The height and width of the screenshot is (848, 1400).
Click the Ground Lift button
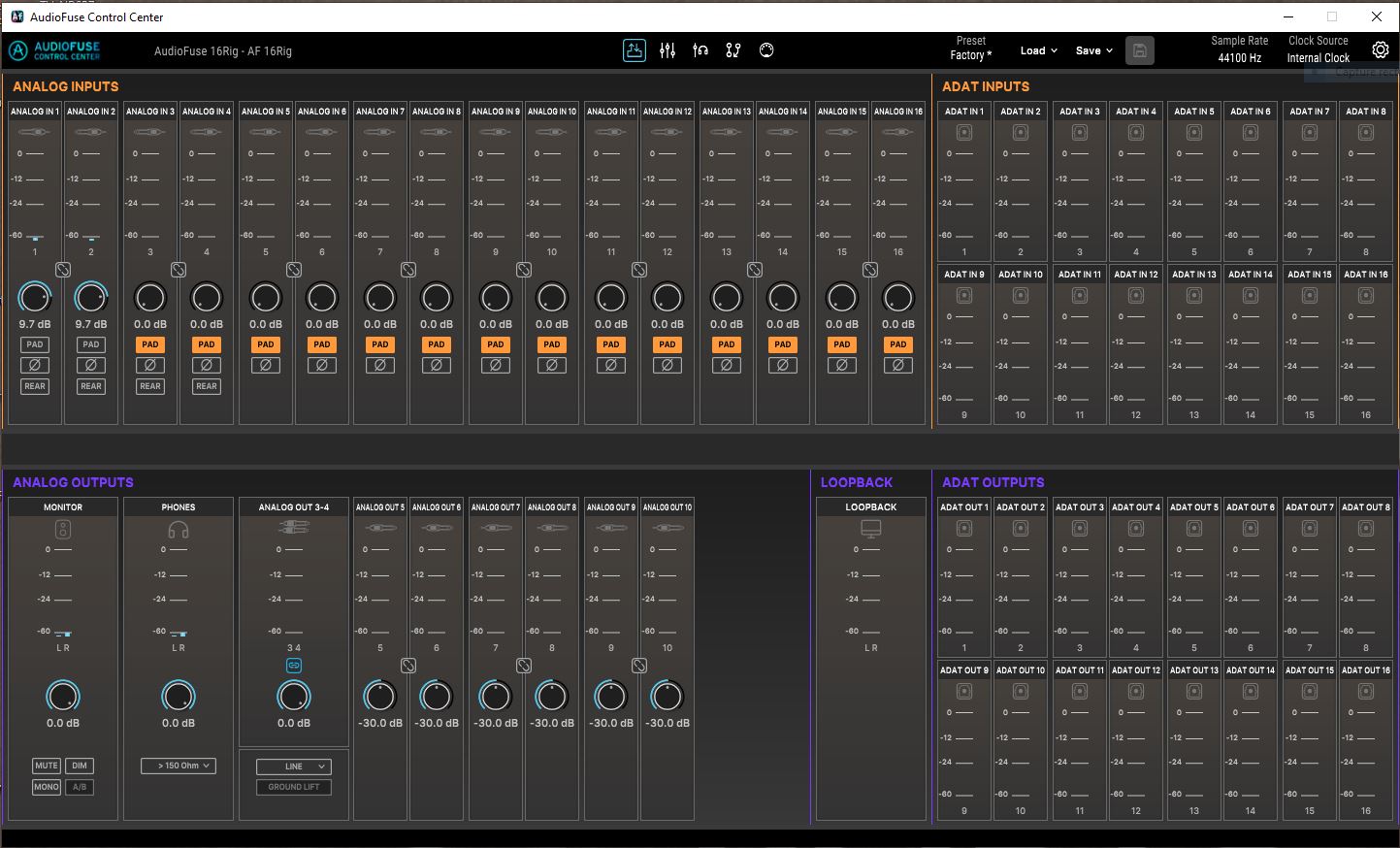pos(293,787)
